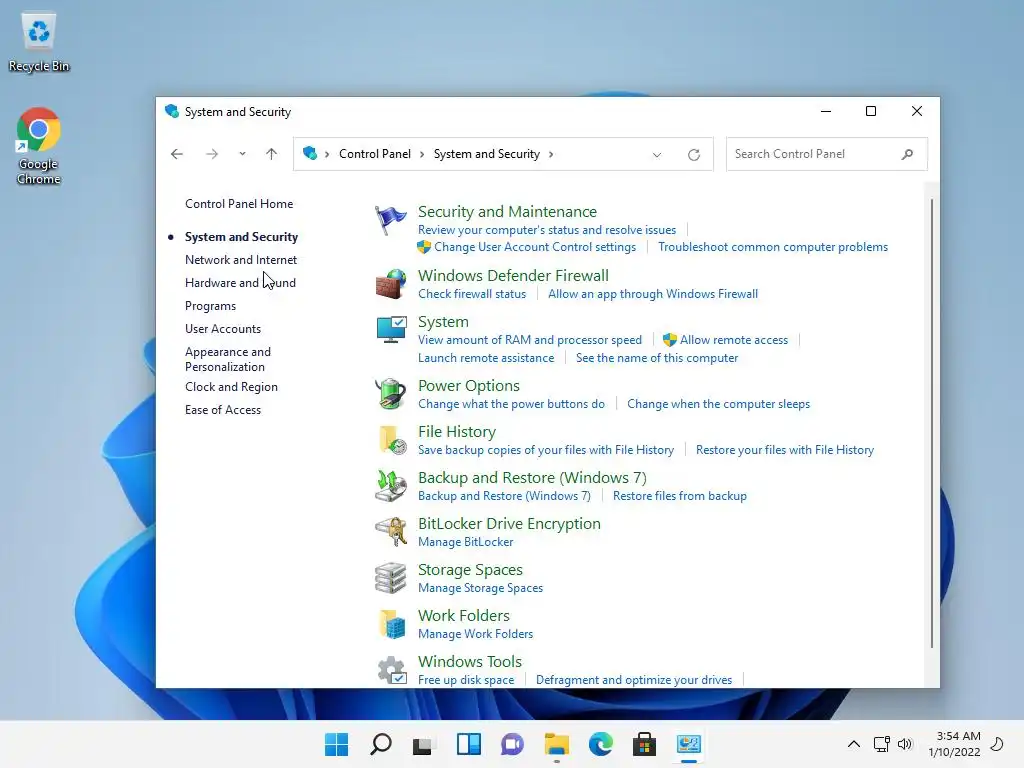Image resolution: width=1024 pixels, height=768 pixels.
Task: Click the vertical scrollbar of the window
Action: click(932, 423)
